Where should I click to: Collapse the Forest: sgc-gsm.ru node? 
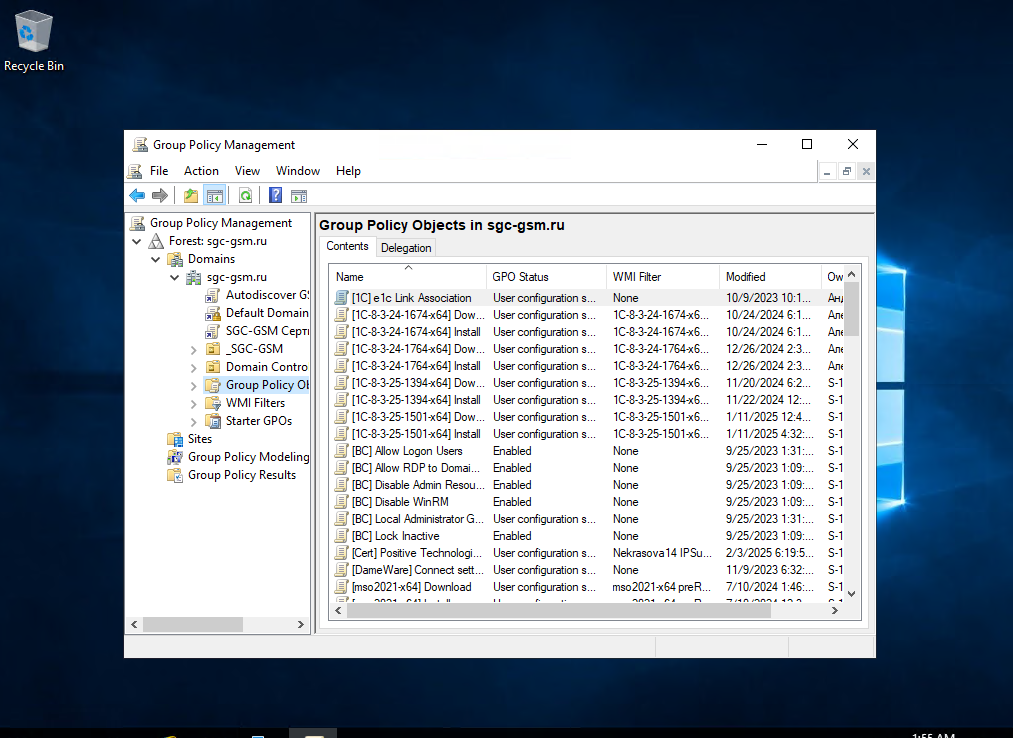click(137, 241)
